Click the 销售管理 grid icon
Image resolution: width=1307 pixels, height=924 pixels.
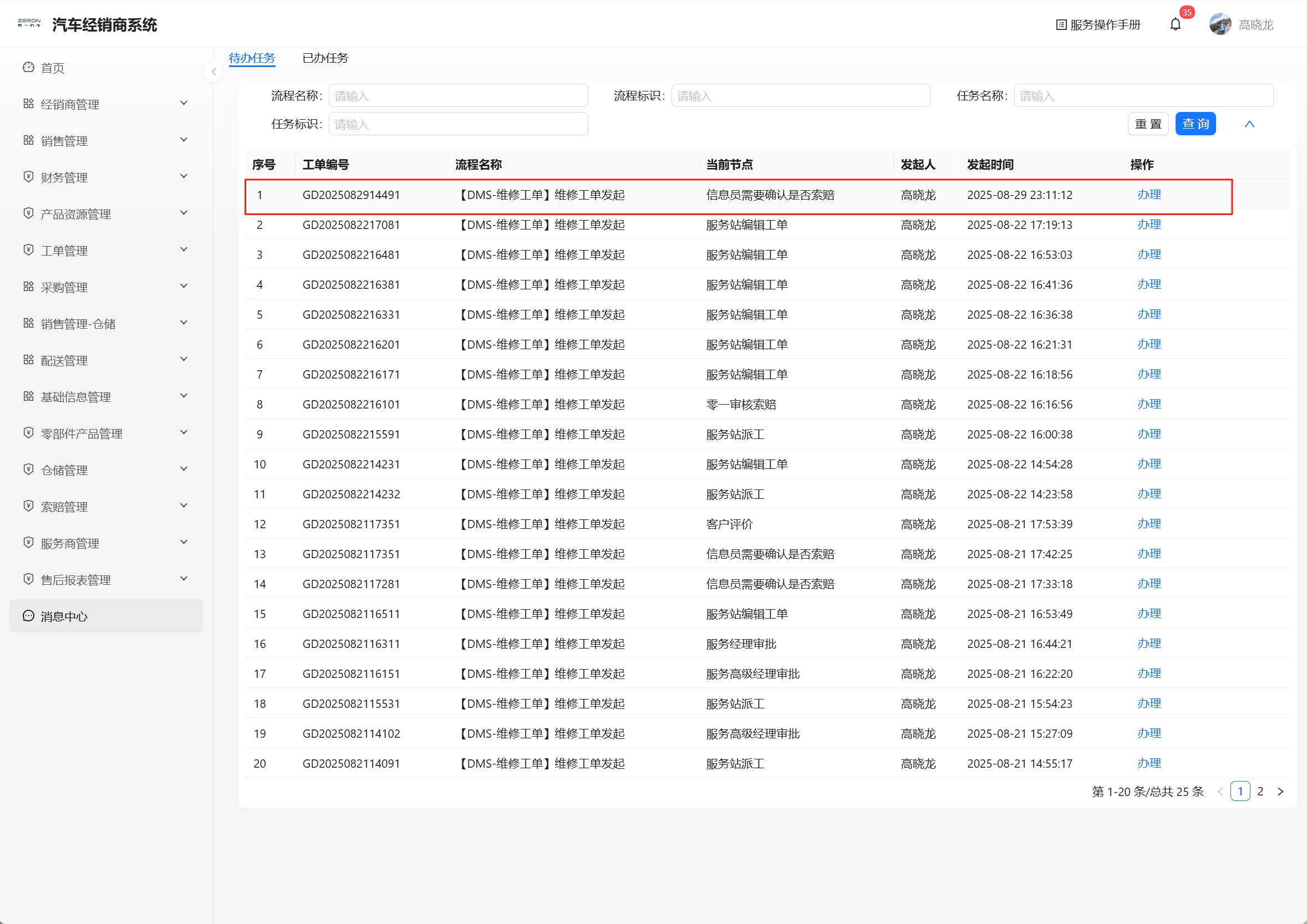28,141
